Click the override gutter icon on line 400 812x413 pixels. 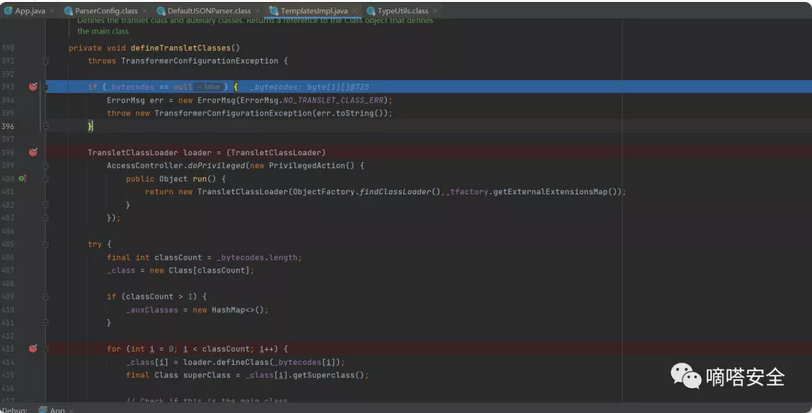22,179
